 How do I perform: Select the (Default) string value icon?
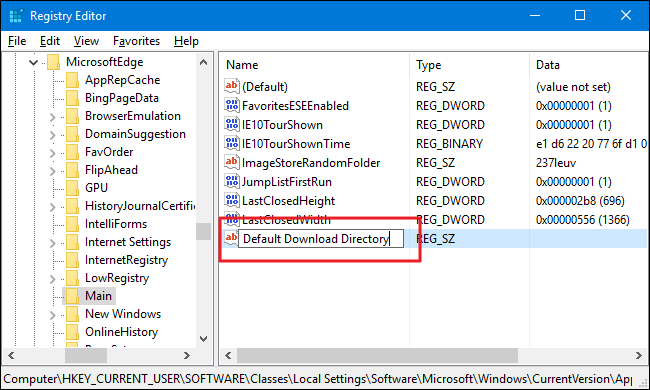[x=232, y=86]
